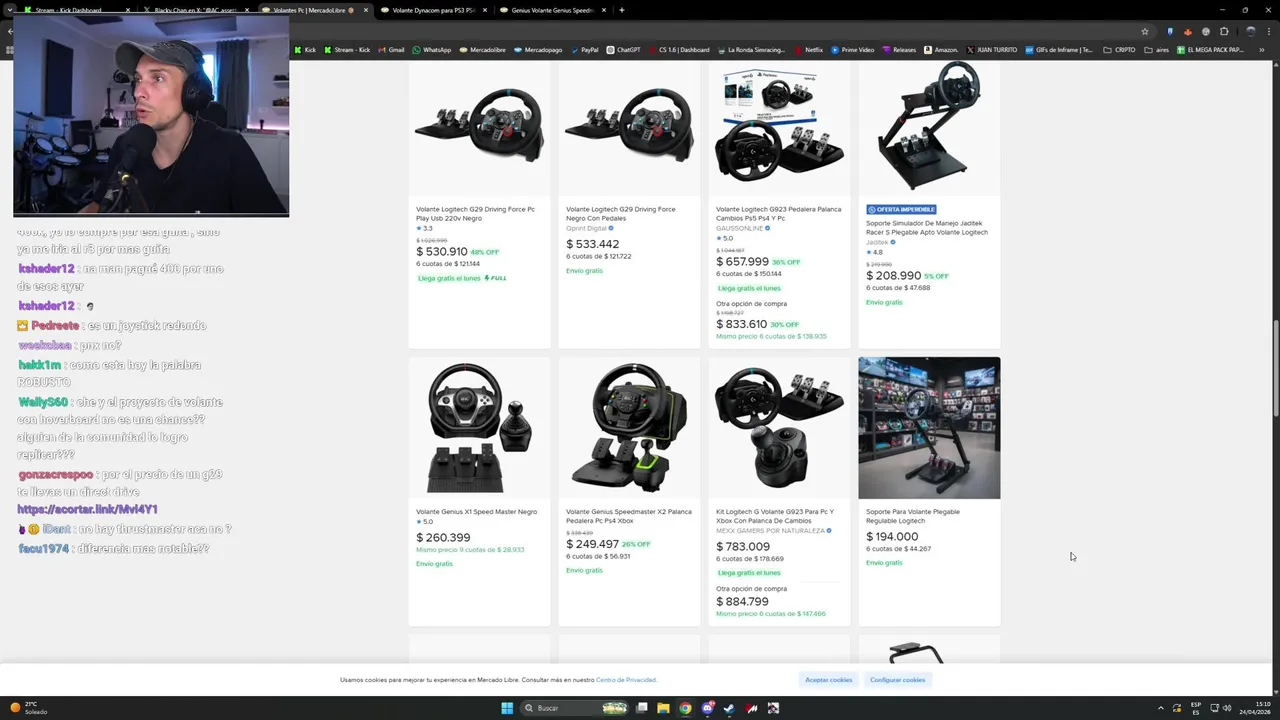Open the aires bookmarks folder
The width and height of the screenshot is (1280, 720).
[x=1156, y=50]
